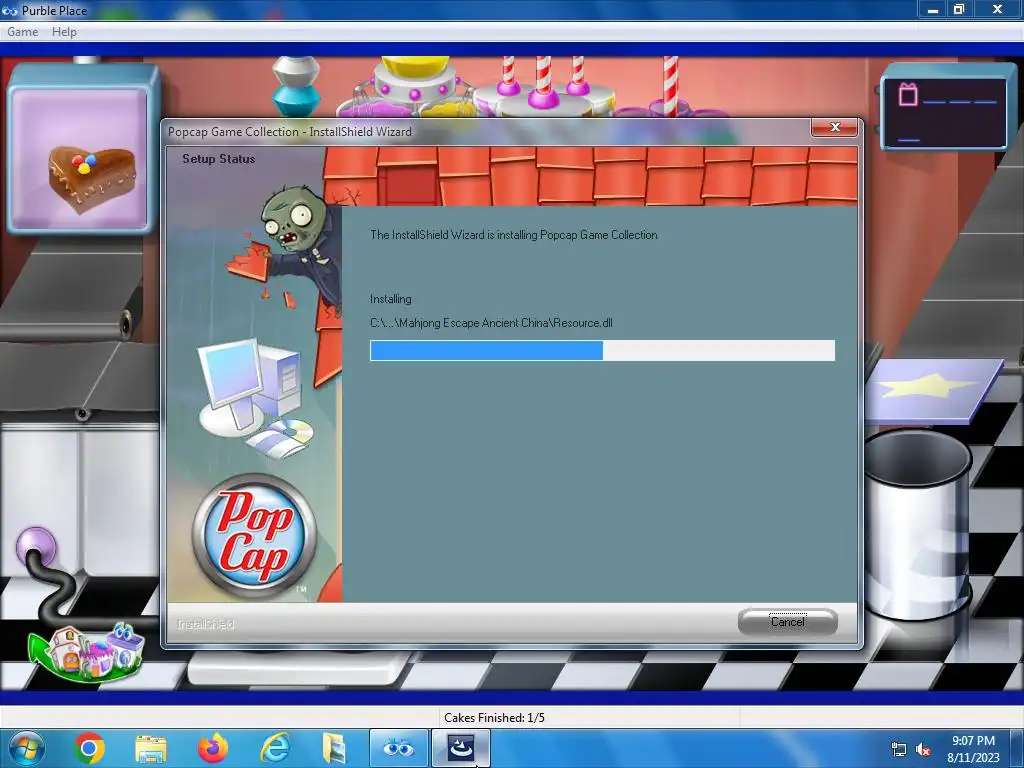Switch to the Purble Place taskbar button

398,748
